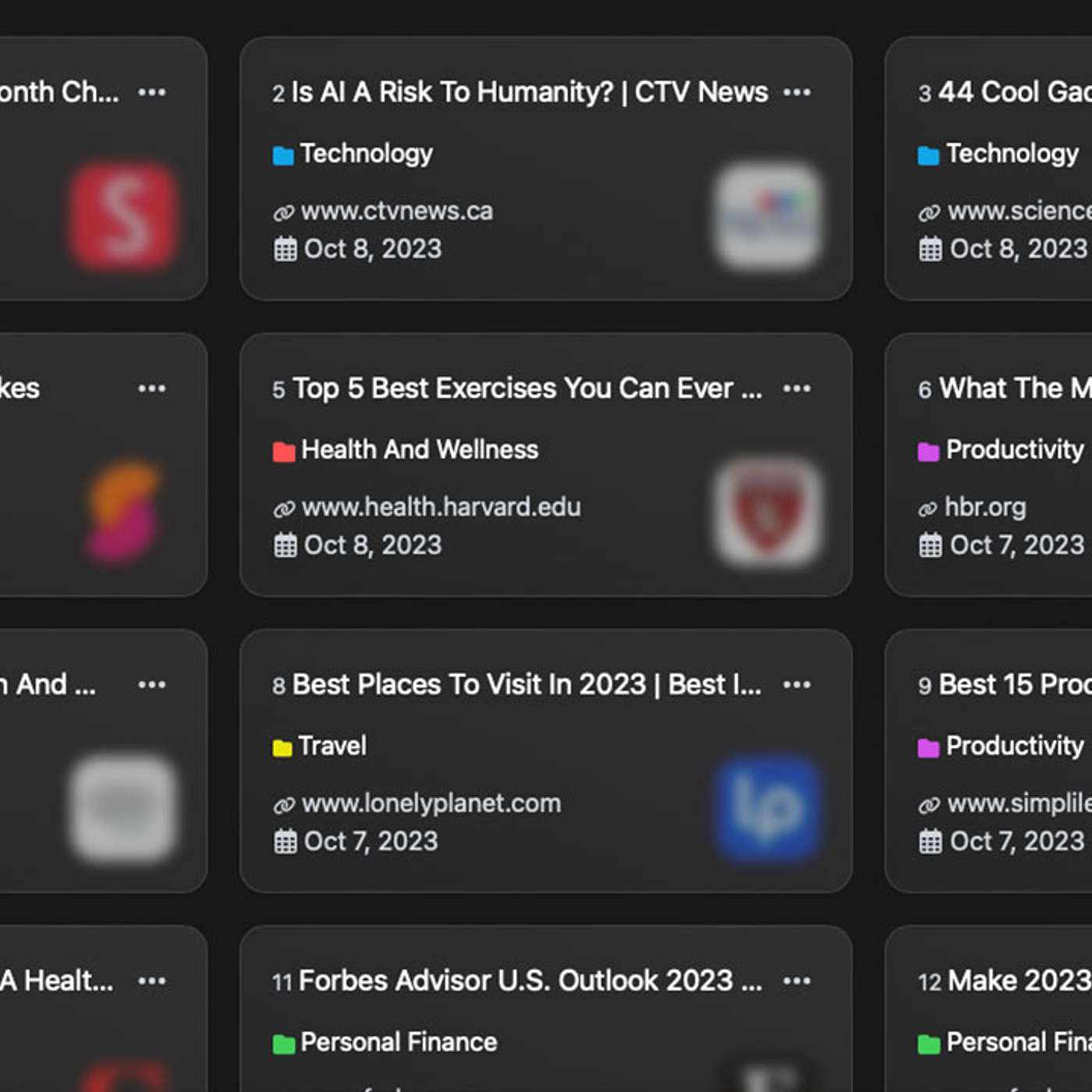Click Oct 8, 2023 date on Harvard card
1092x1092 pixels.
(x=373, y=545)
